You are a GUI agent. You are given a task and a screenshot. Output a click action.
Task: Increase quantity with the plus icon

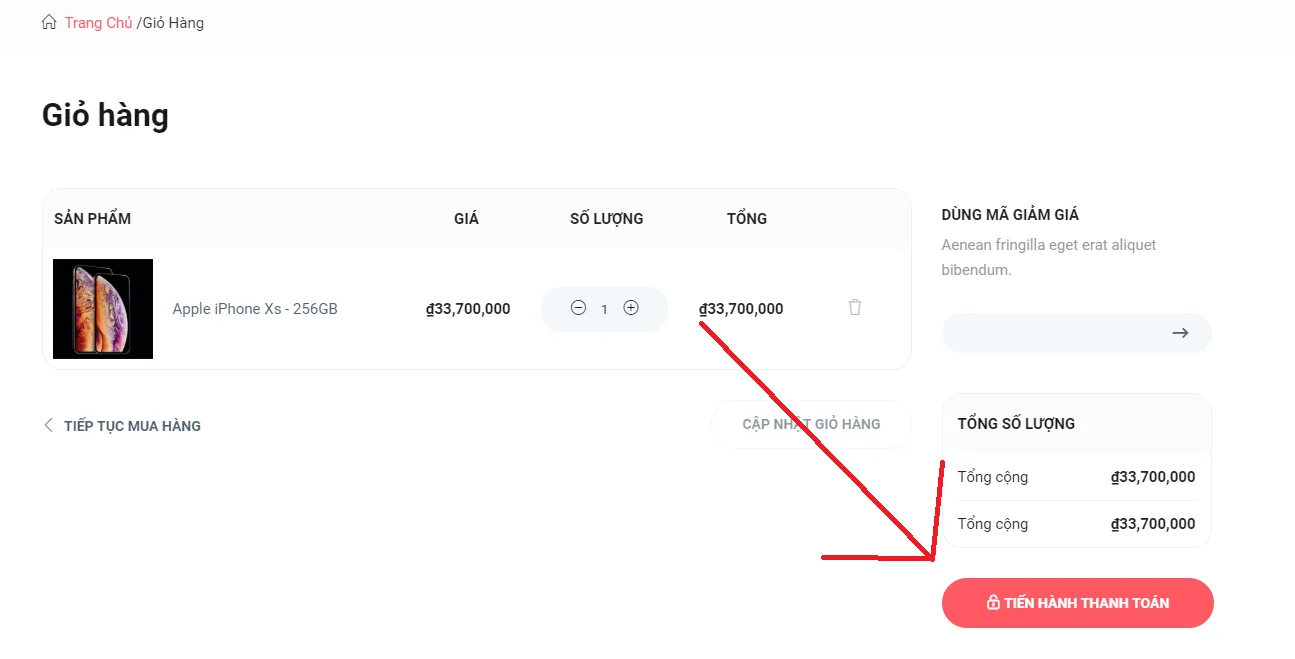coord(631,308)
